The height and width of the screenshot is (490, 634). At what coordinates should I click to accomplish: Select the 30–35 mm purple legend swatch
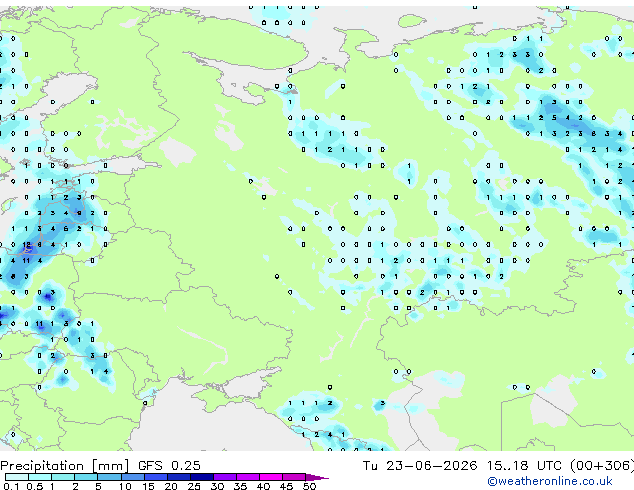pyautogui.click(x=225, y=477)
